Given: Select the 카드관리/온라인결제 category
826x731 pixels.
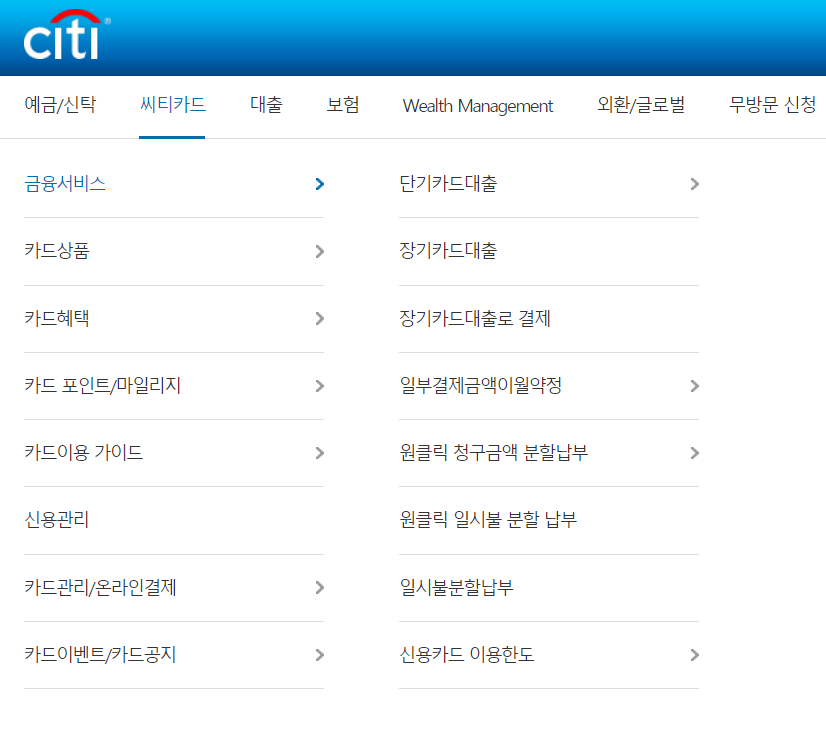Looking at the screenshot, I should click(x=100, y=587).
